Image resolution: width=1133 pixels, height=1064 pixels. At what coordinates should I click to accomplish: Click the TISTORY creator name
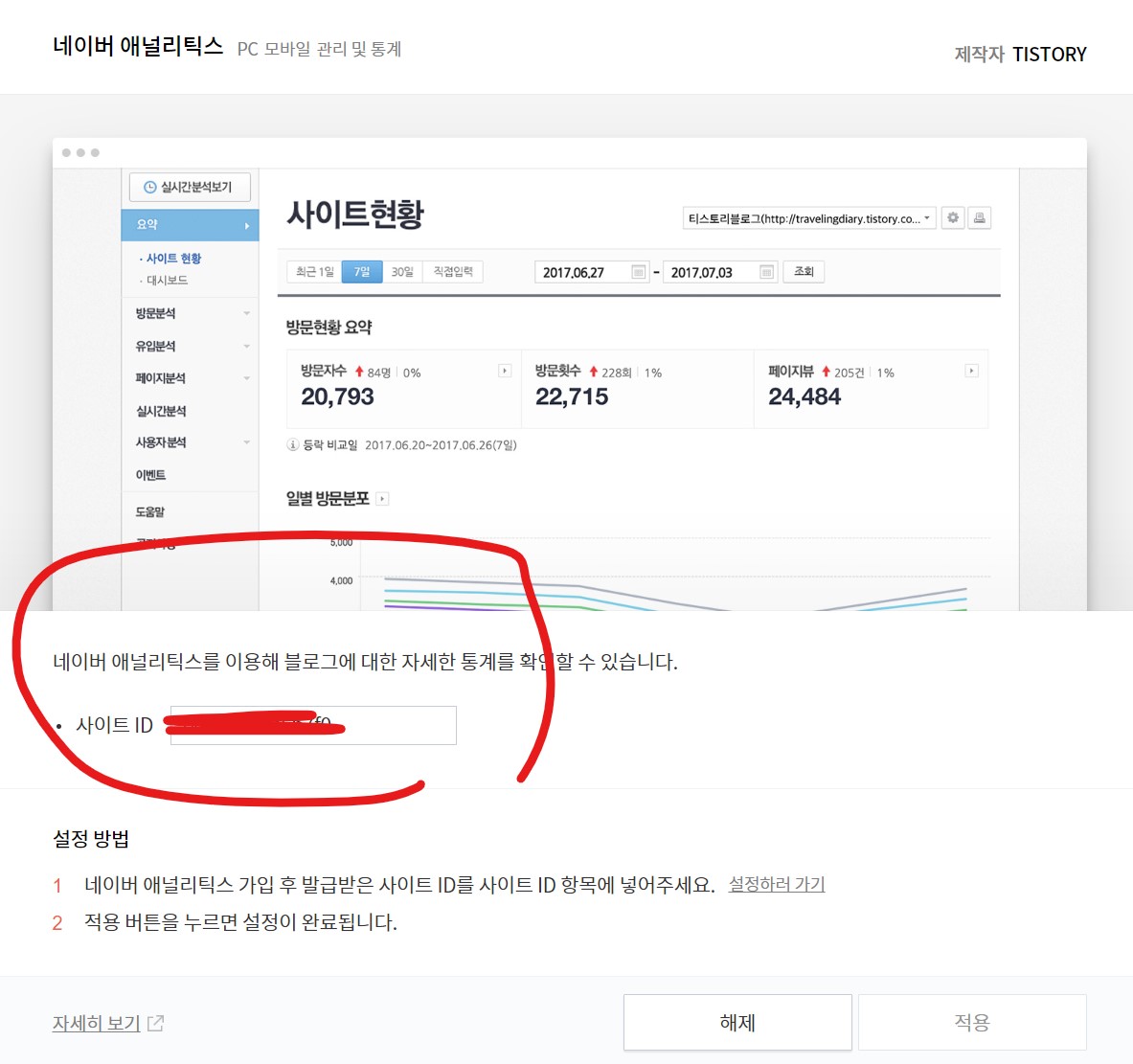pyautogui.click(x=1049, y=55)
